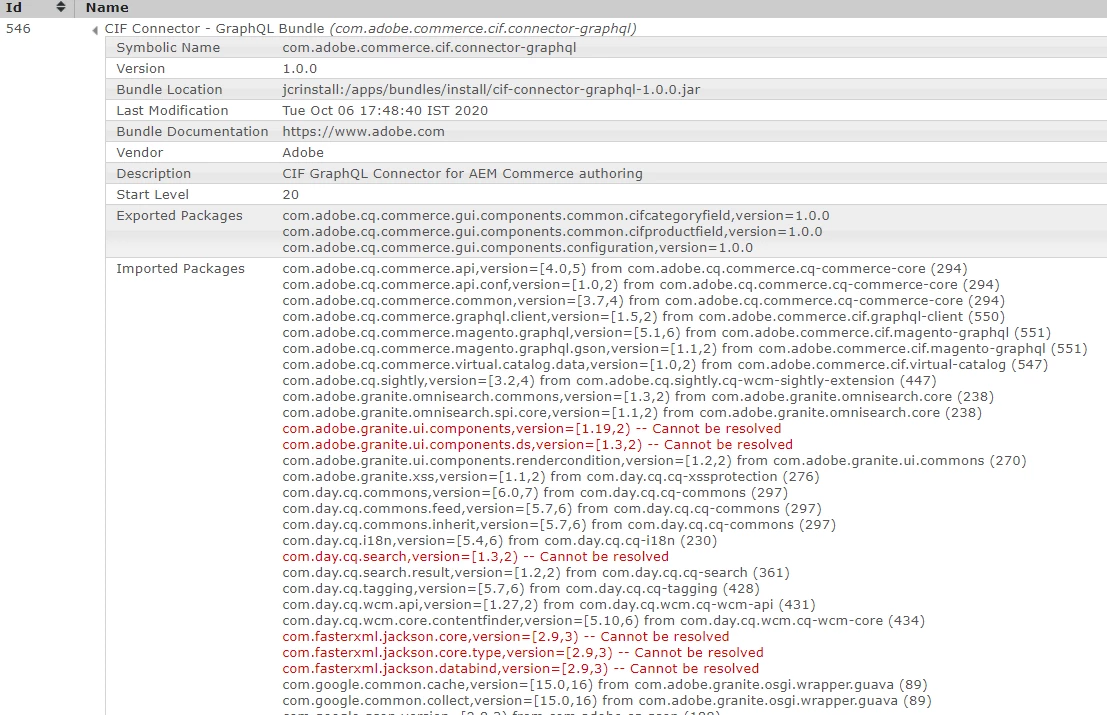1107x715 pixels.
Task: Open com.adobe.cq.commerce.api.conf import line
Action: (641, 284)
